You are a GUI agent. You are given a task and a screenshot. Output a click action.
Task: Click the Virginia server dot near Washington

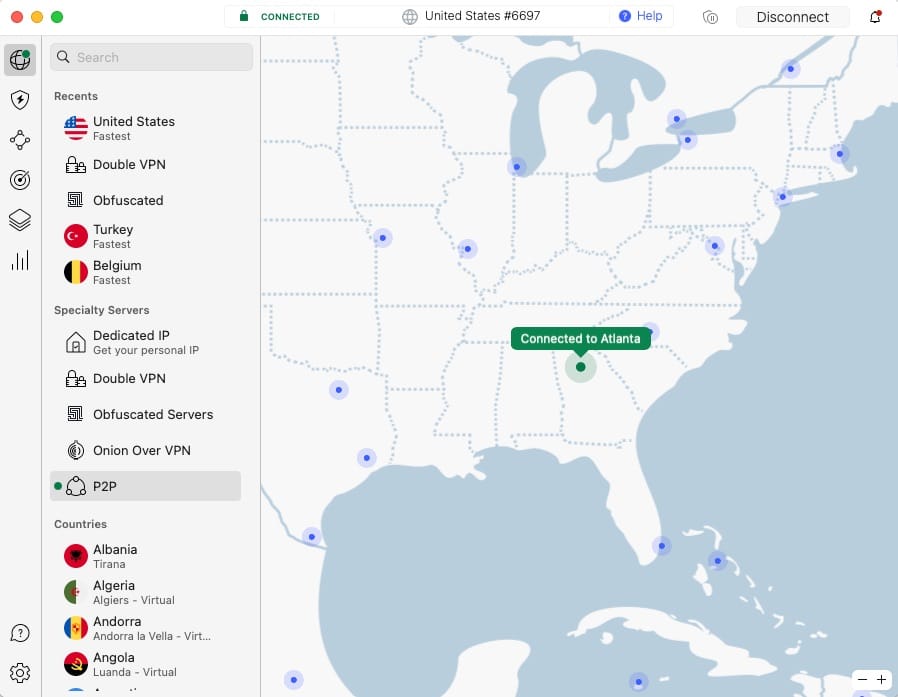(x=714, y=246)
